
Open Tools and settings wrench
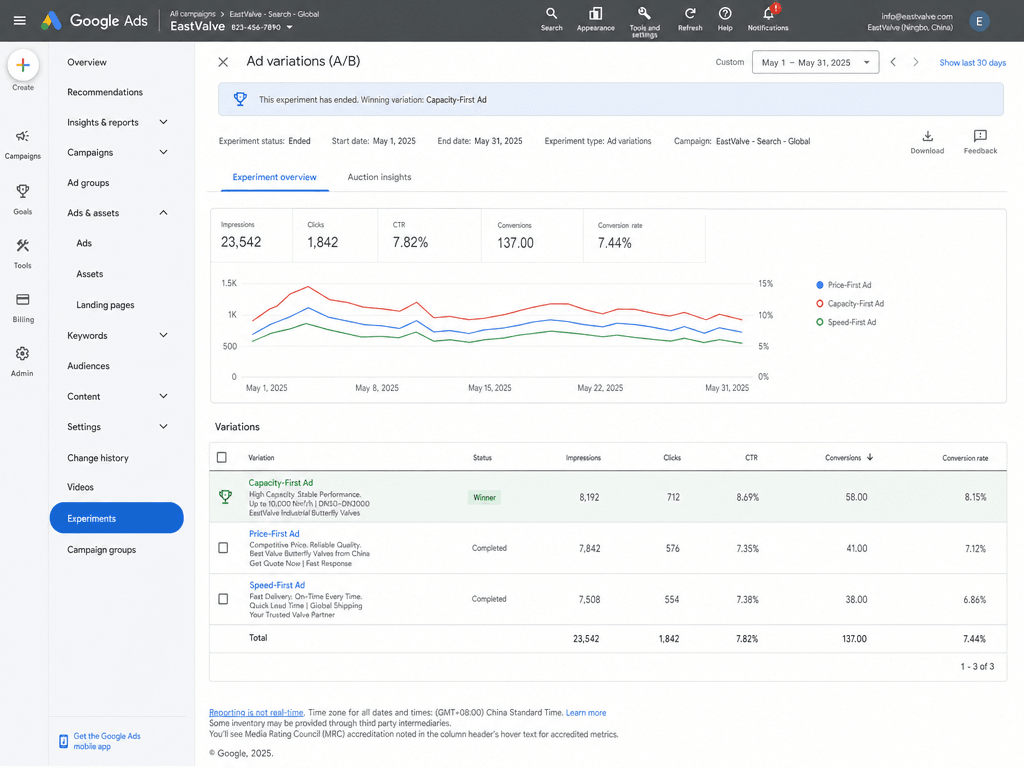[x=645, y=22]
